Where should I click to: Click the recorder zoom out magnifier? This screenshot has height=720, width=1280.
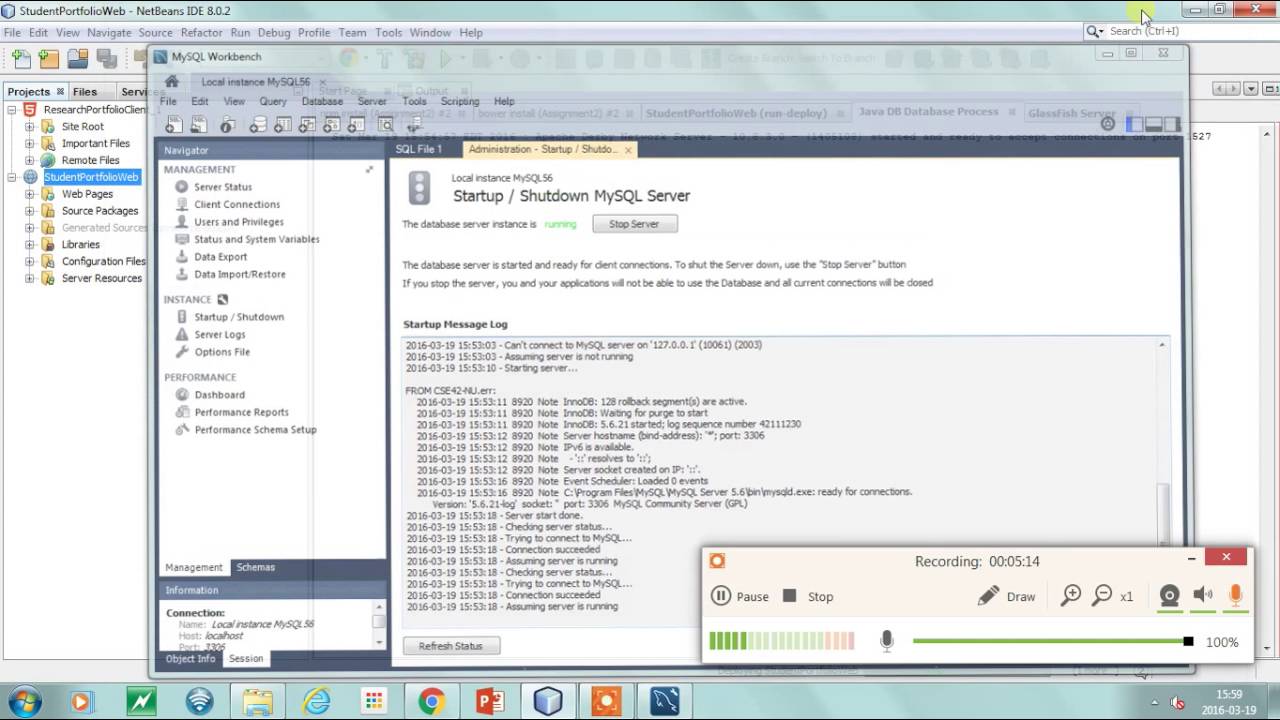click(x=1103, y=596)
